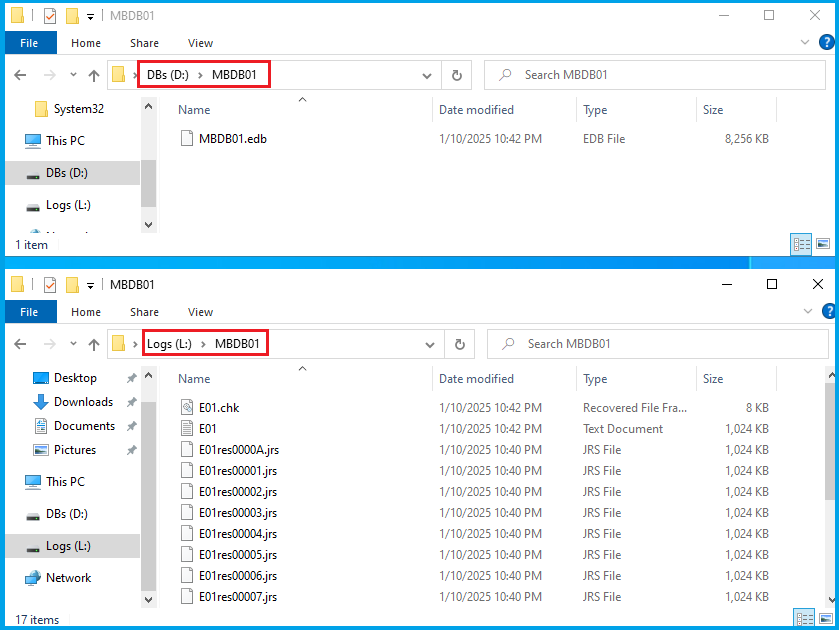The width and height of the screenshot is (839, 630).
Task: Sort by Date modified in the bottom window
Action: [476, 379]
